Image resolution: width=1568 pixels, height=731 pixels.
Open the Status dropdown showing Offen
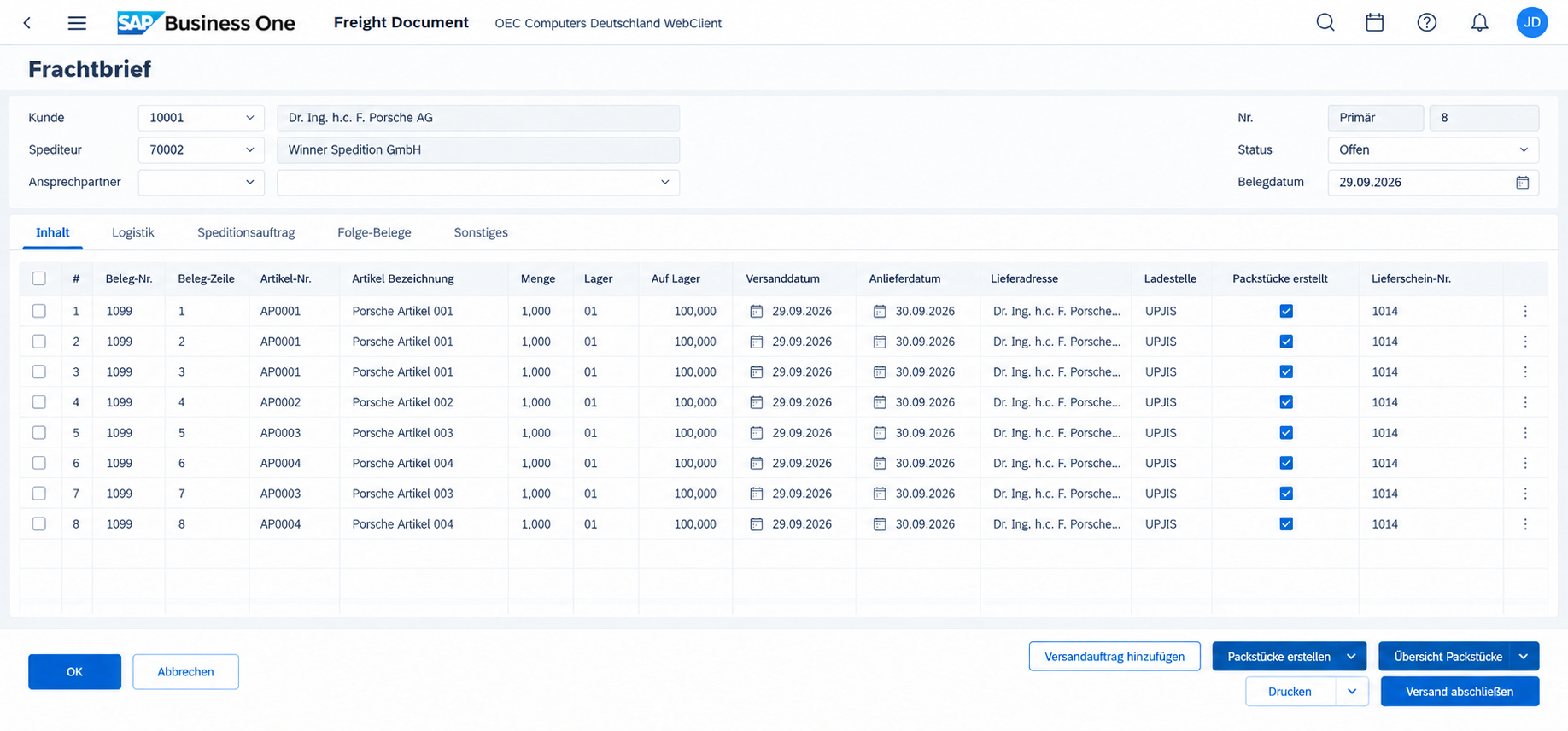(1433, 150)
